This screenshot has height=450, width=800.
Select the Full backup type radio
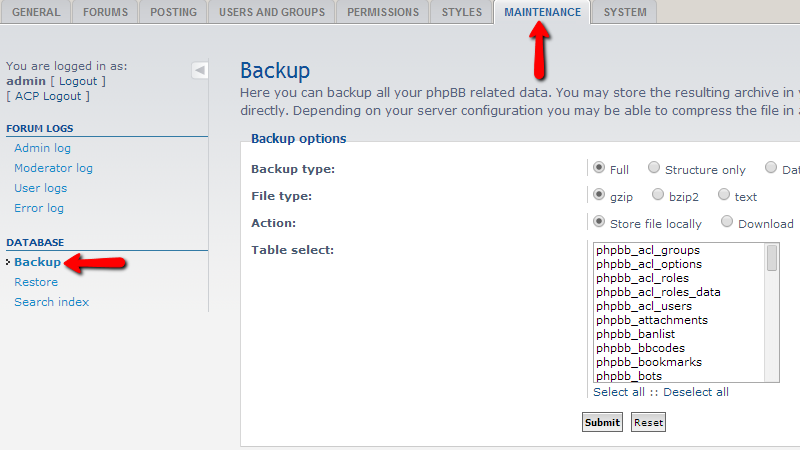click(599, 168)
